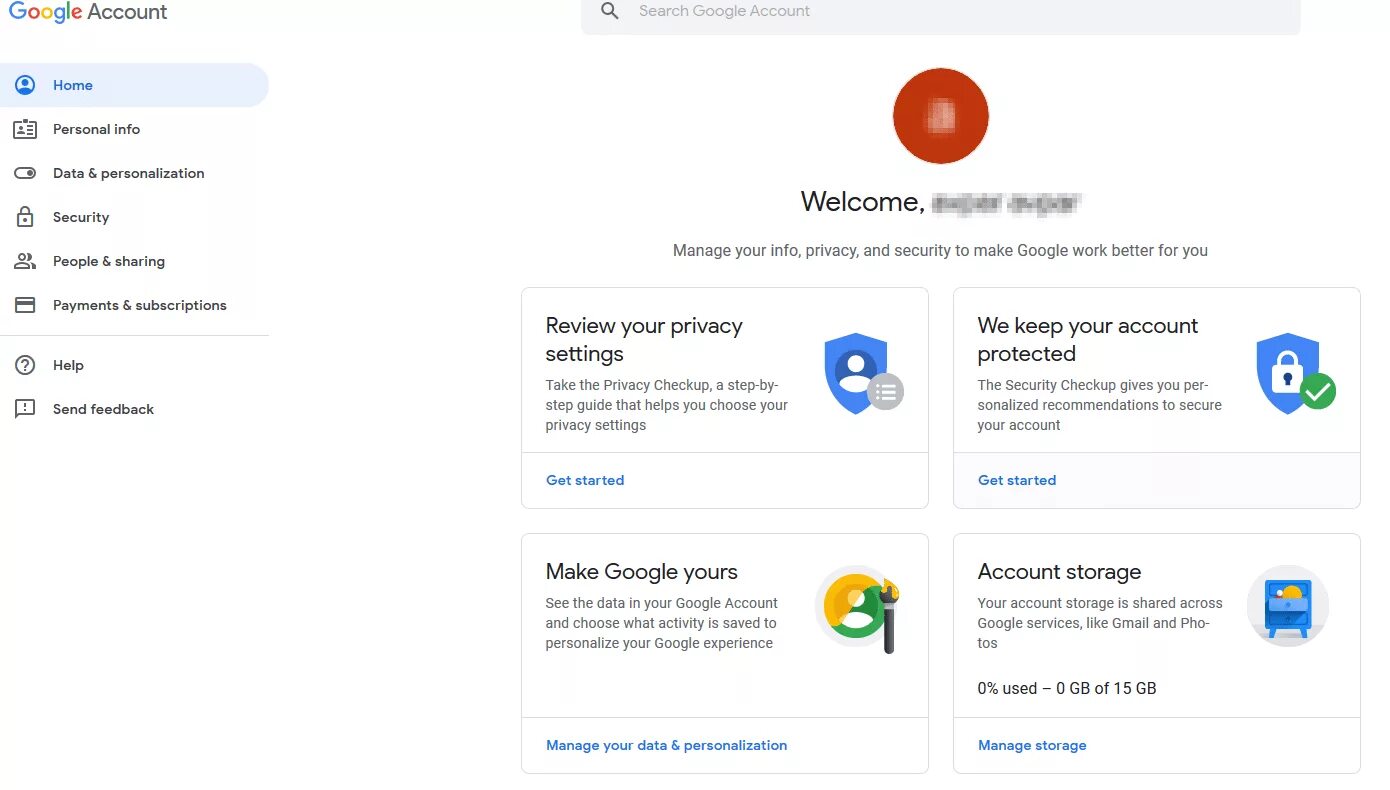
Task: Click the Account storage heading
Action: [x=1059, y=572]
